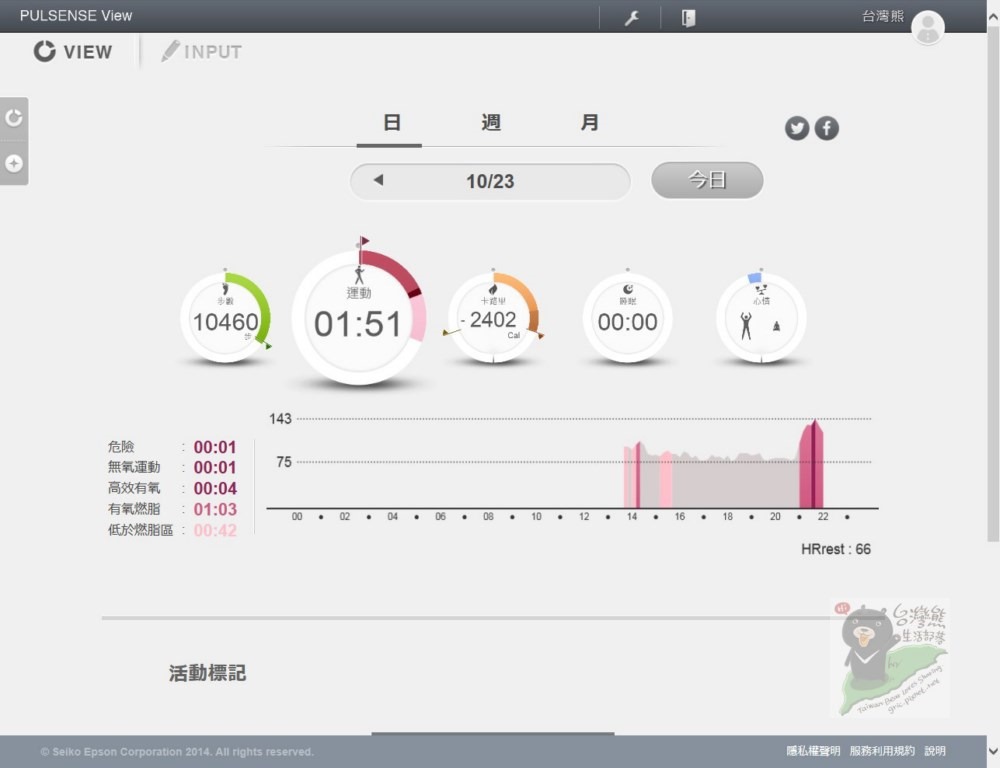Click the 台灣熊 username

[883, 16]
